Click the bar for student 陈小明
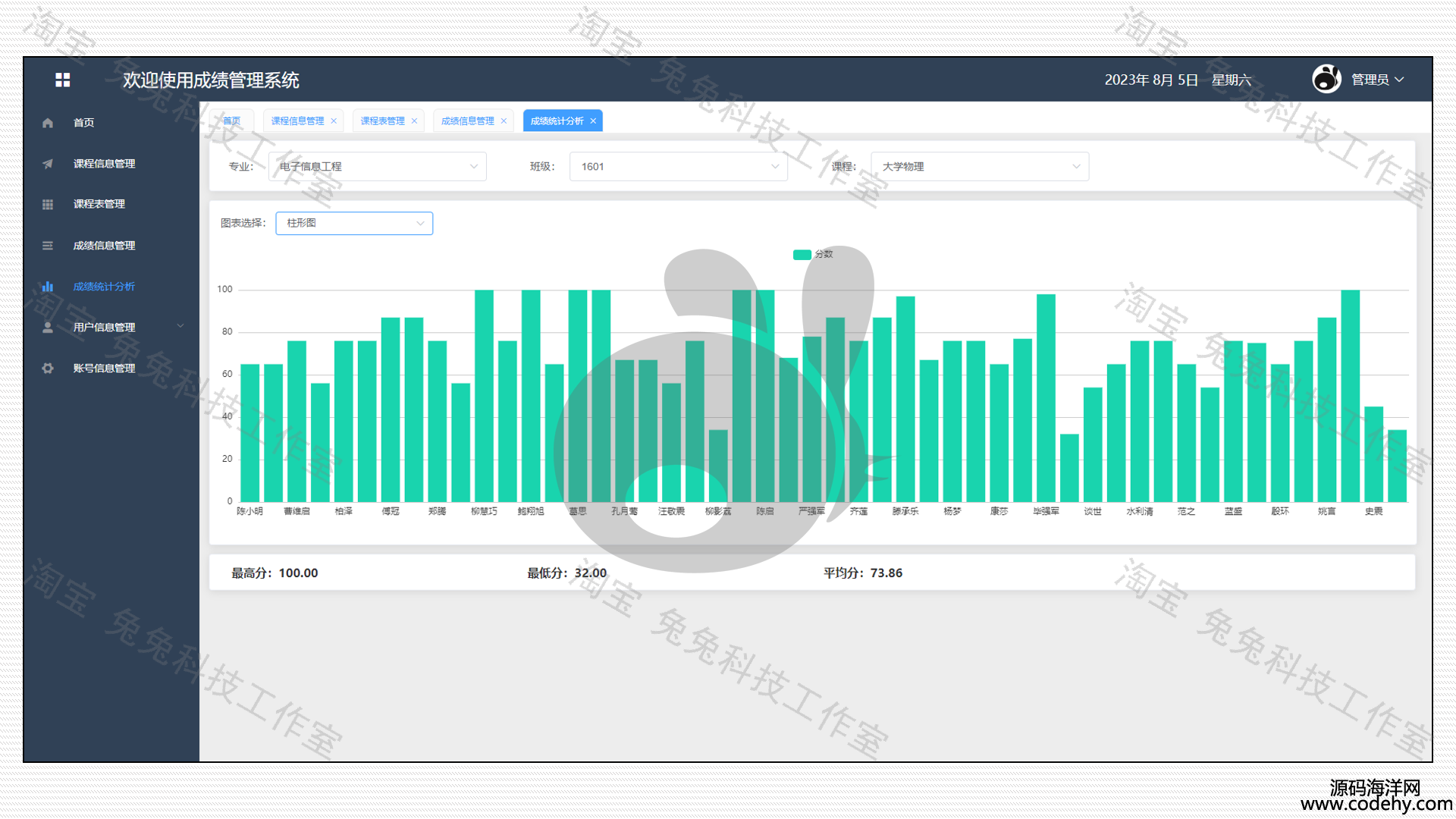The height and width of the screenshot is (819, 1456). coord(249,432)
